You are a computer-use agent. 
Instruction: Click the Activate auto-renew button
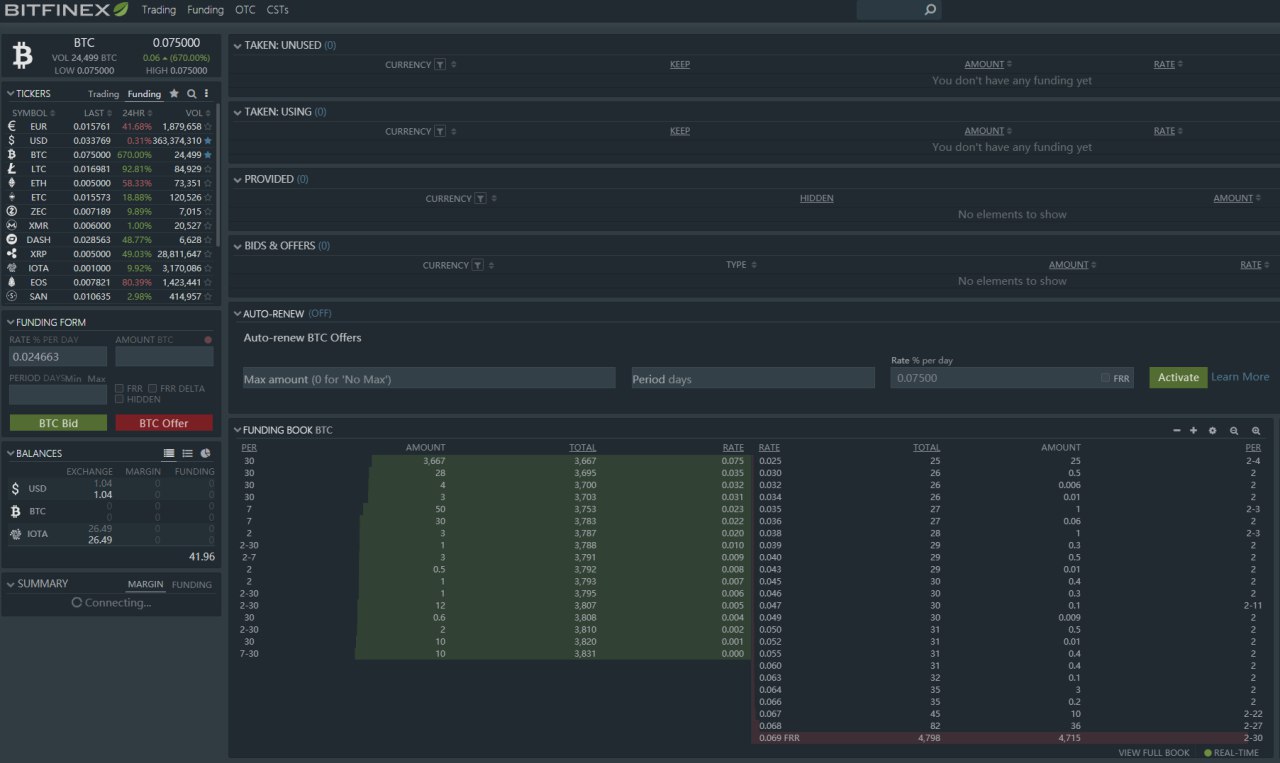tap(1177, 377)
